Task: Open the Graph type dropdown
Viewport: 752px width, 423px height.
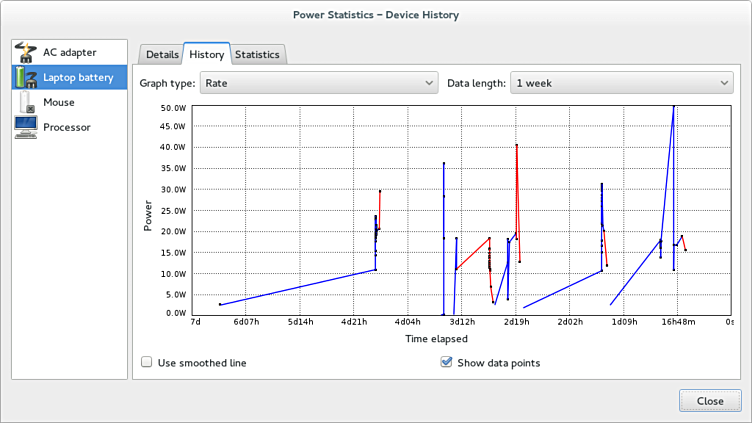Action: (x=319, y=83)
